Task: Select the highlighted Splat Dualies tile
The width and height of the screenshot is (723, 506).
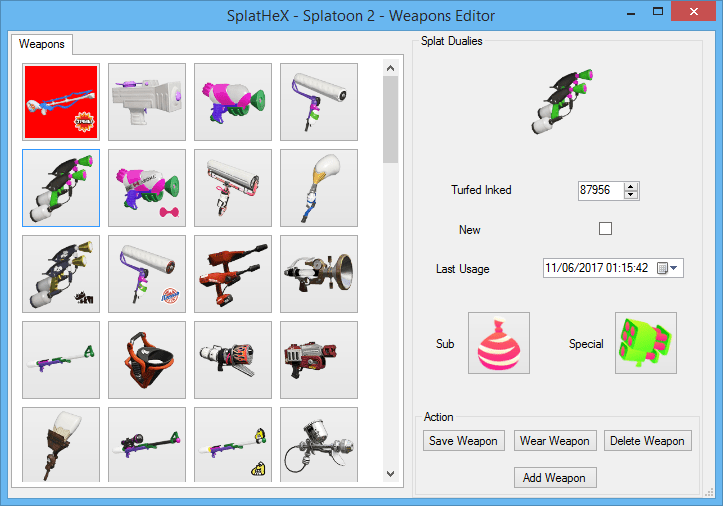Action: (x=61, y=188)
